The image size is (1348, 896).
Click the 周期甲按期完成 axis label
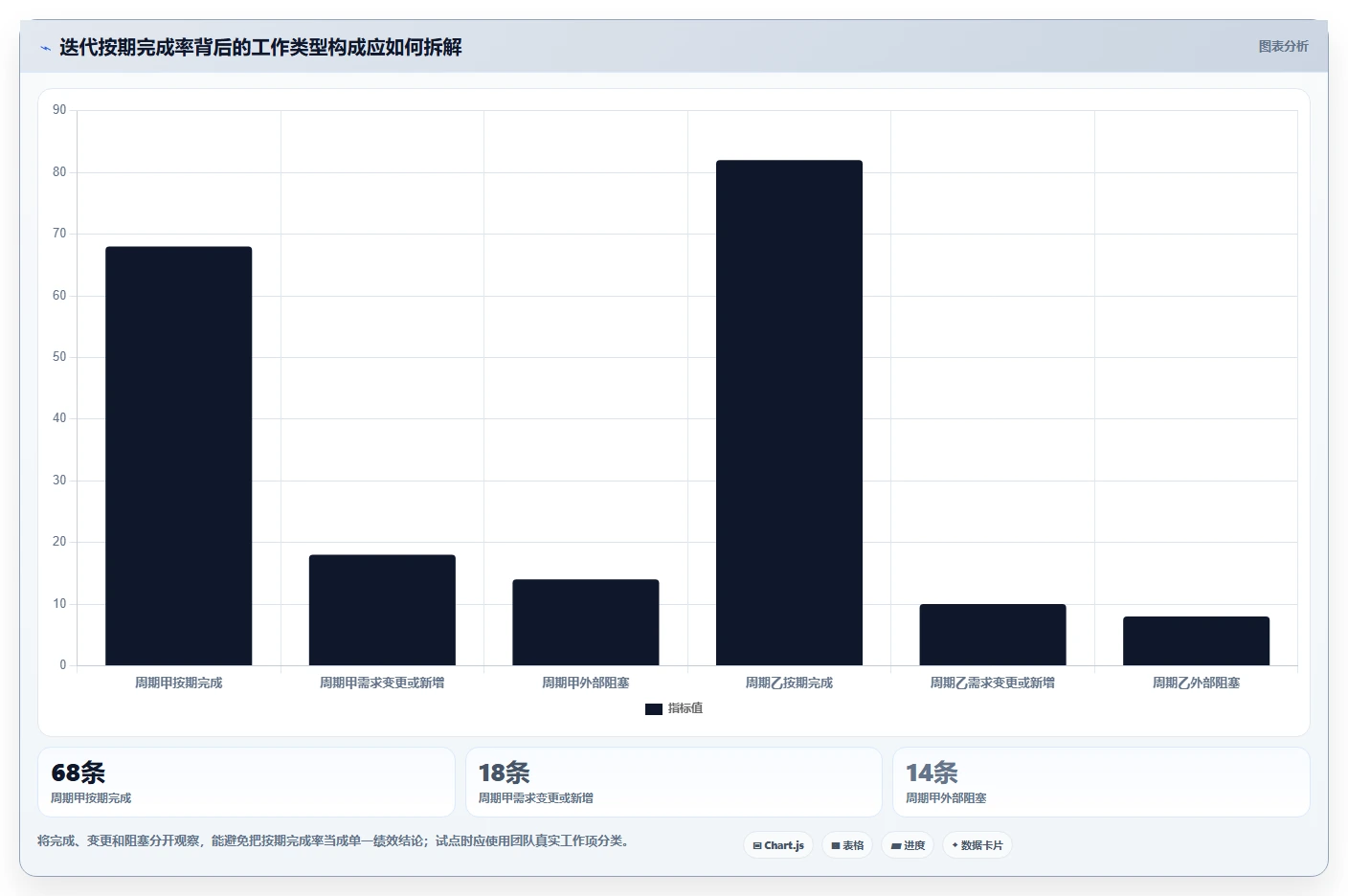click(179, 683)
